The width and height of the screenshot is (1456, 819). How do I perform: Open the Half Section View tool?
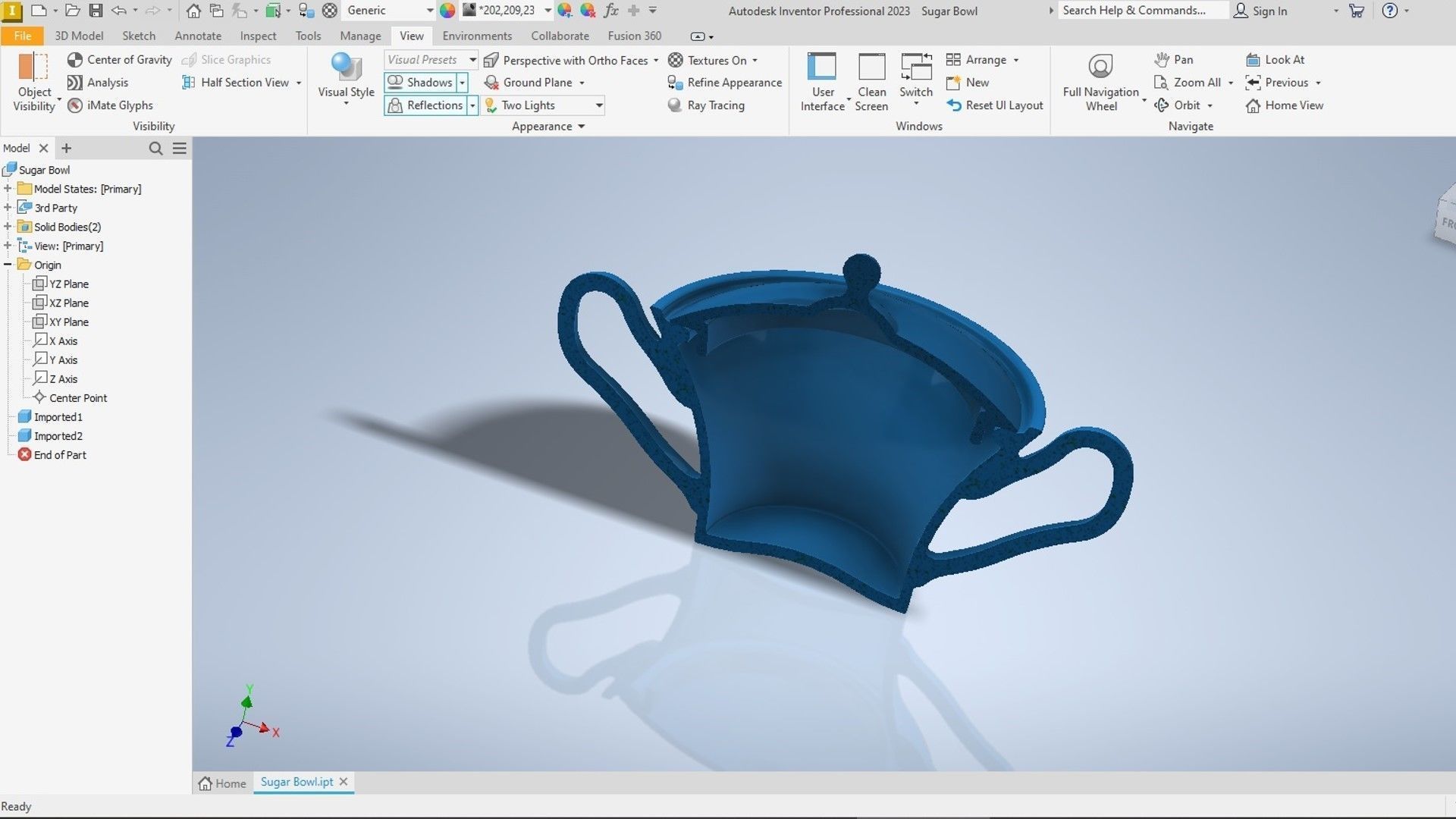point(244,83)
